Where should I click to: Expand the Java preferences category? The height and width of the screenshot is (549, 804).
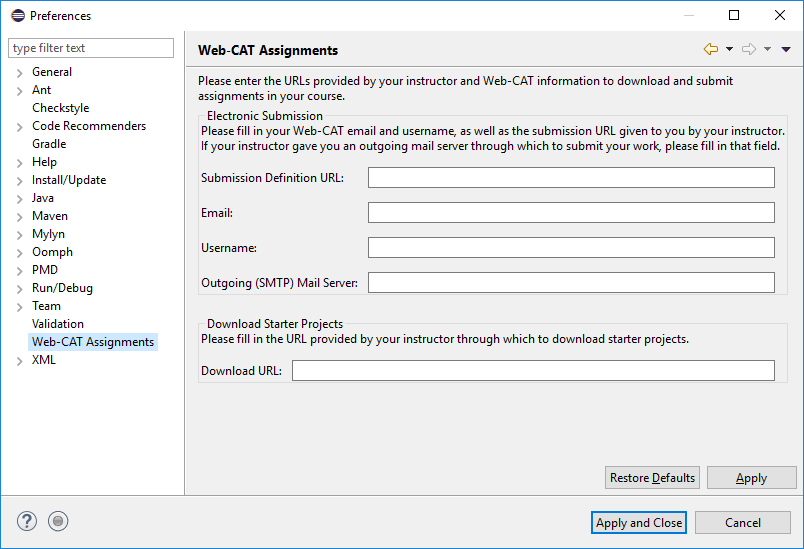[x=20, y=199]
